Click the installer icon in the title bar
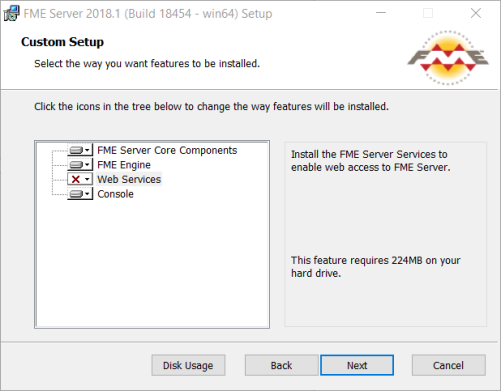This screenshot has width=501, height=391. [x=11, y=14]
